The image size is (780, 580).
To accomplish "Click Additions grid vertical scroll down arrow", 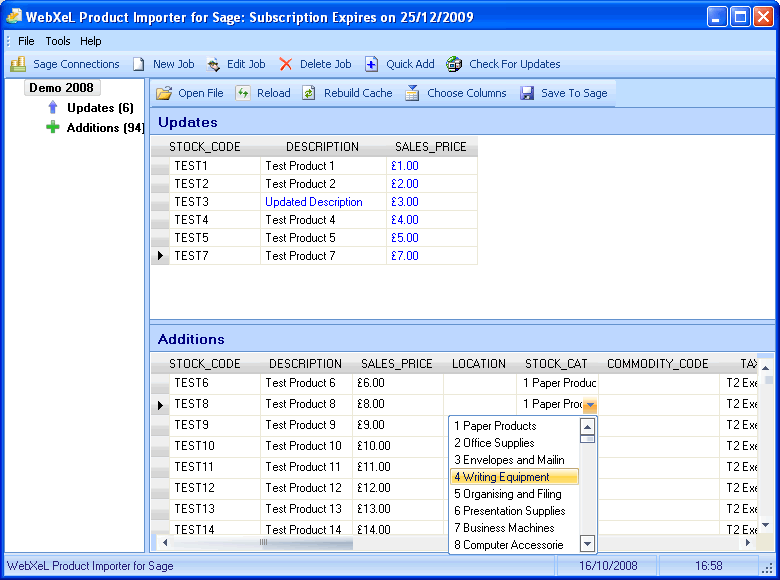I will [766, 525].
